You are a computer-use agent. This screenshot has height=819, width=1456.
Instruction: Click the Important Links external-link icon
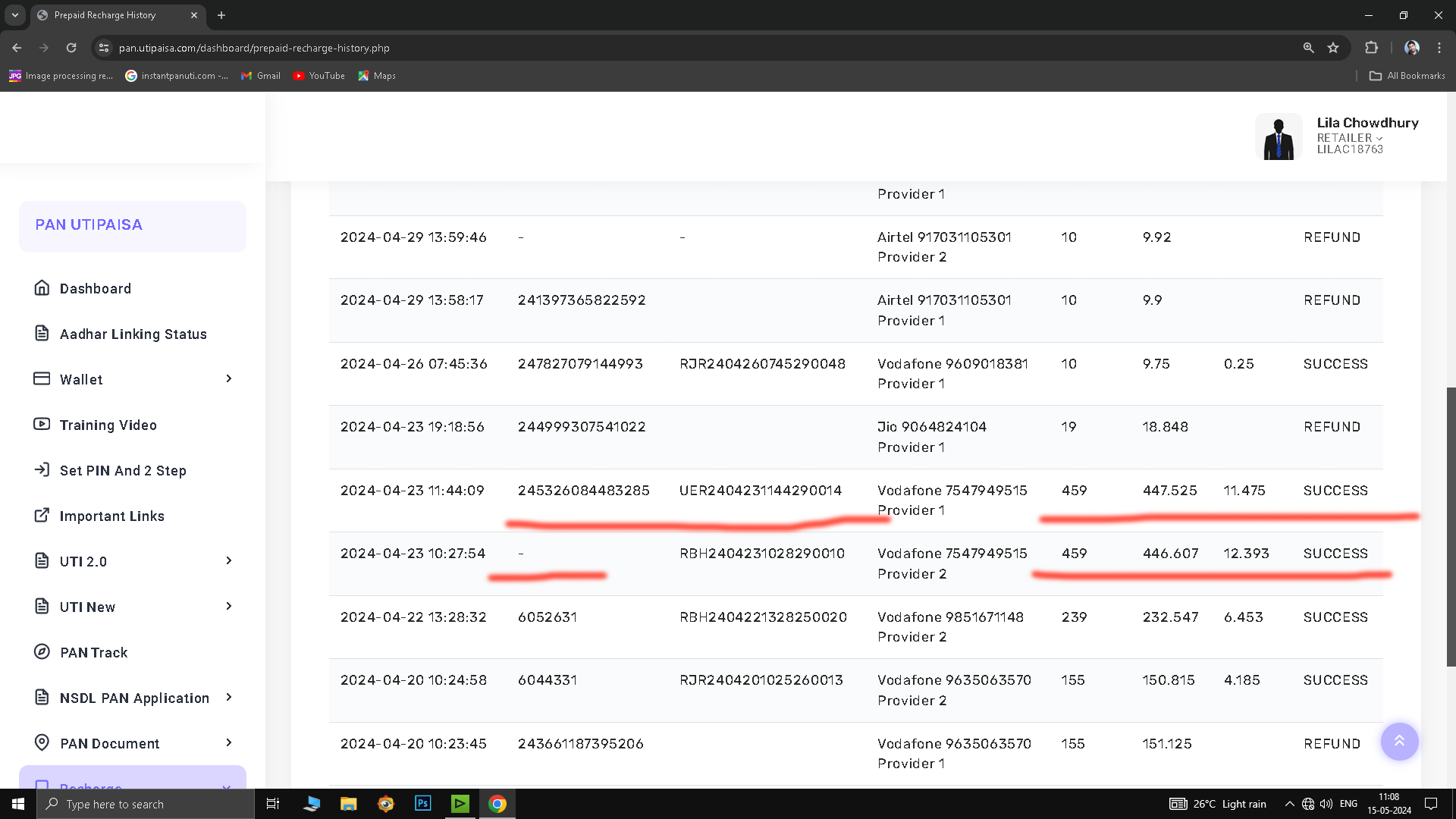point(42,516)
